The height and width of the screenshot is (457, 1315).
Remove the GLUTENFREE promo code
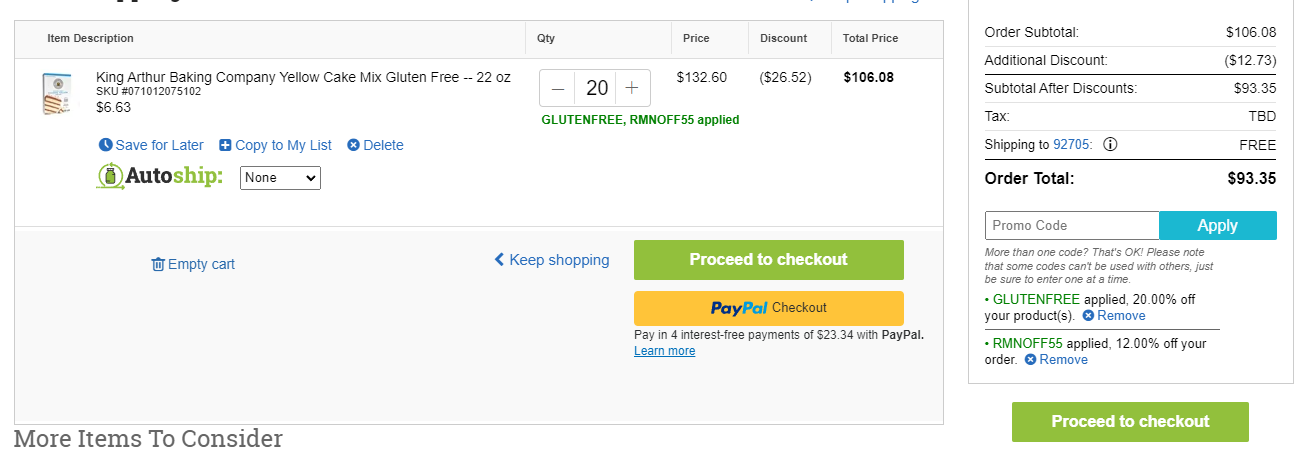[1114, 315]
